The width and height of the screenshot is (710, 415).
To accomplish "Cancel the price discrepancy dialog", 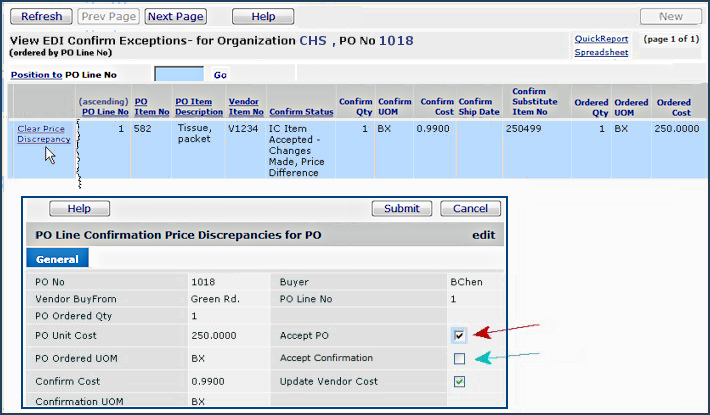I will [470, 209].
